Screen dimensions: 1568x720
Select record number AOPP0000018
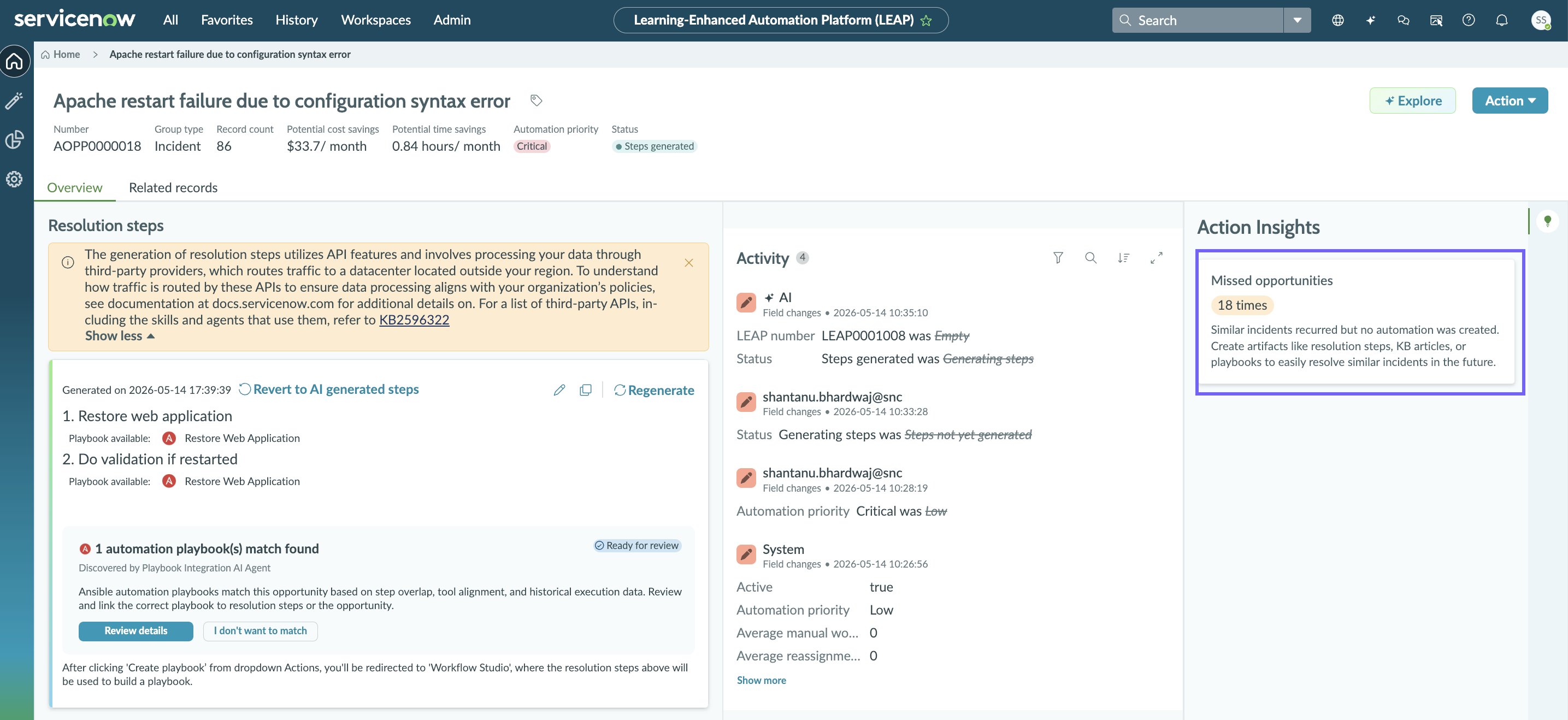97,146
